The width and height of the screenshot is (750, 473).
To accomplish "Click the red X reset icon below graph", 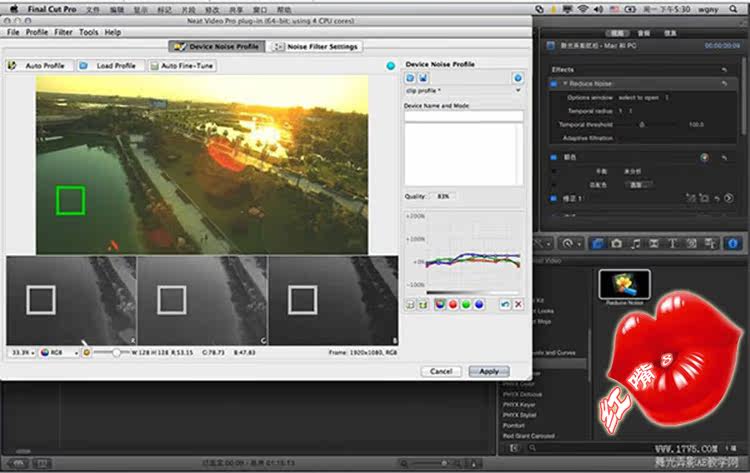I will tap(518, 304).
